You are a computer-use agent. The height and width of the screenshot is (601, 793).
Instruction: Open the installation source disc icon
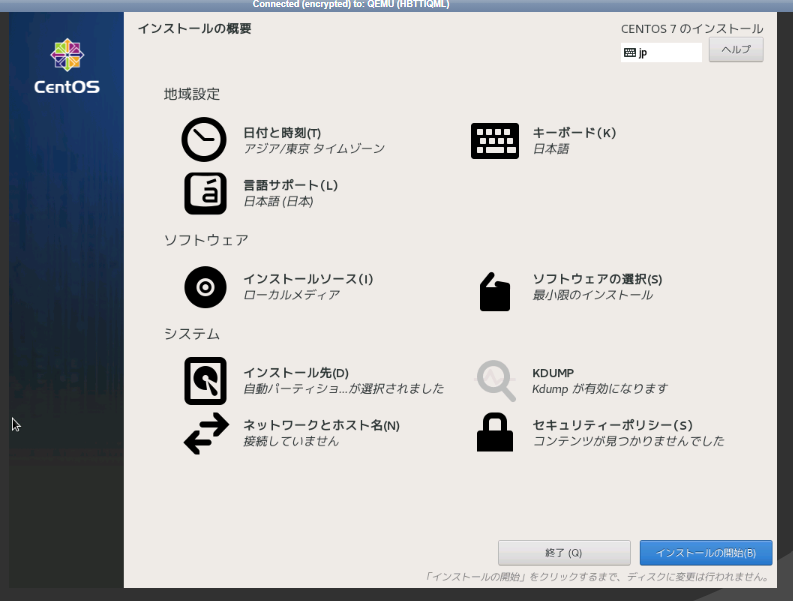point(205,287)
